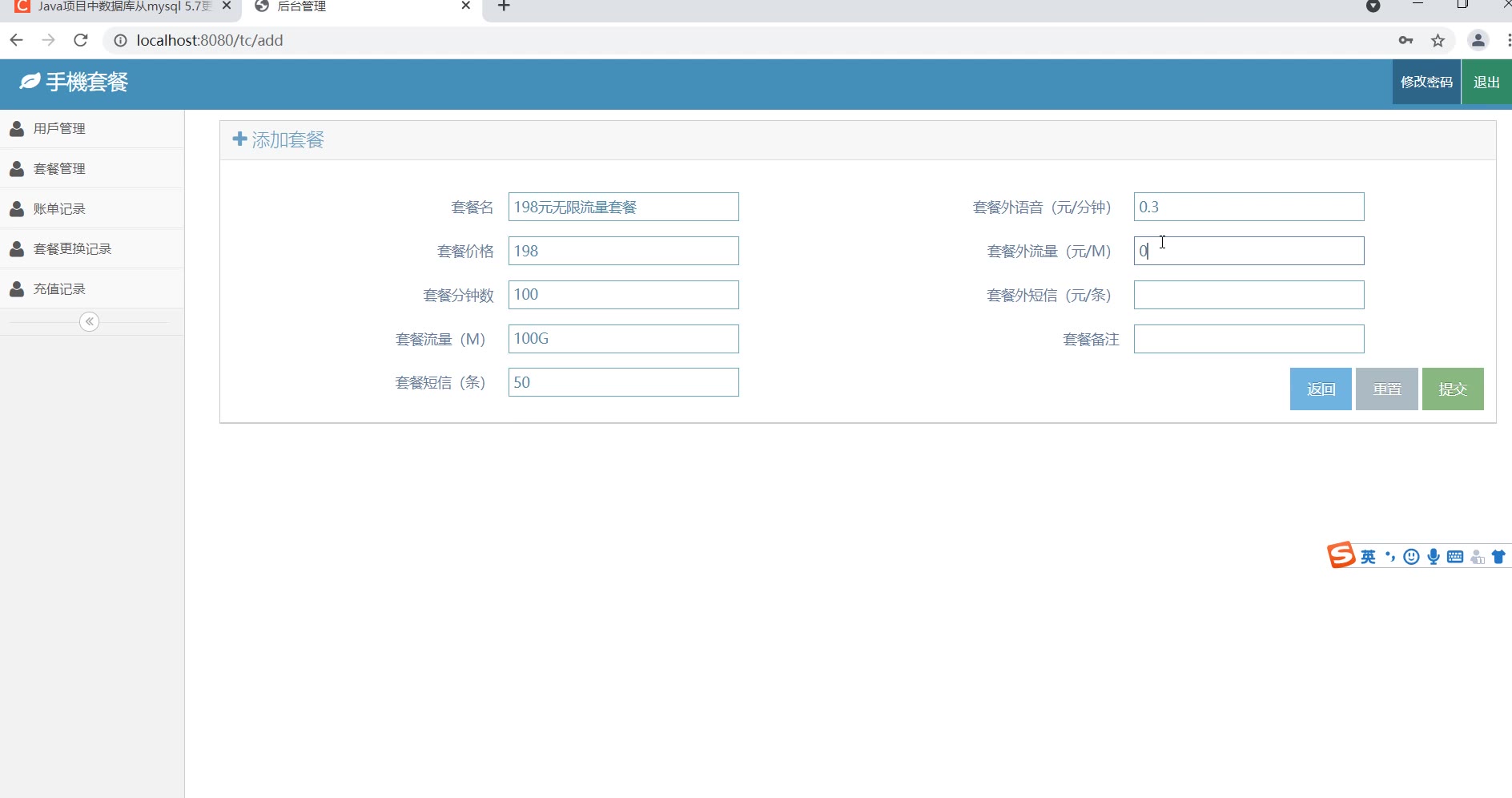Close the Java项目中数据库 tab

[x=227, y=6]
